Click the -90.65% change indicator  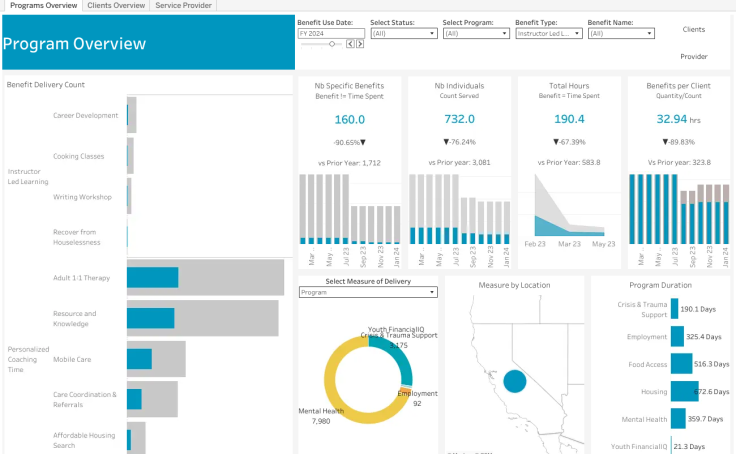pyautogui.click(x=349, y=142)
